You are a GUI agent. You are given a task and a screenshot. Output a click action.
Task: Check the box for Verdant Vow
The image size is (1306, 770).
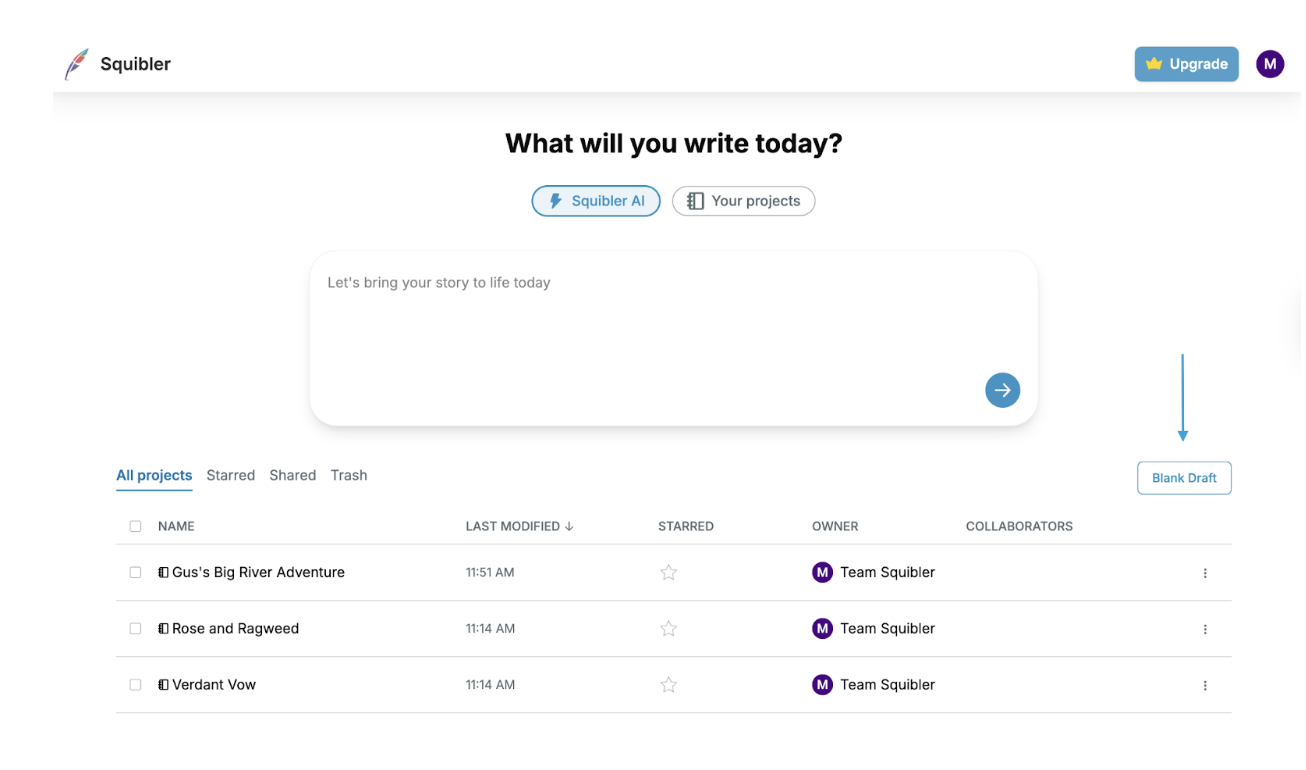(135, 684)
